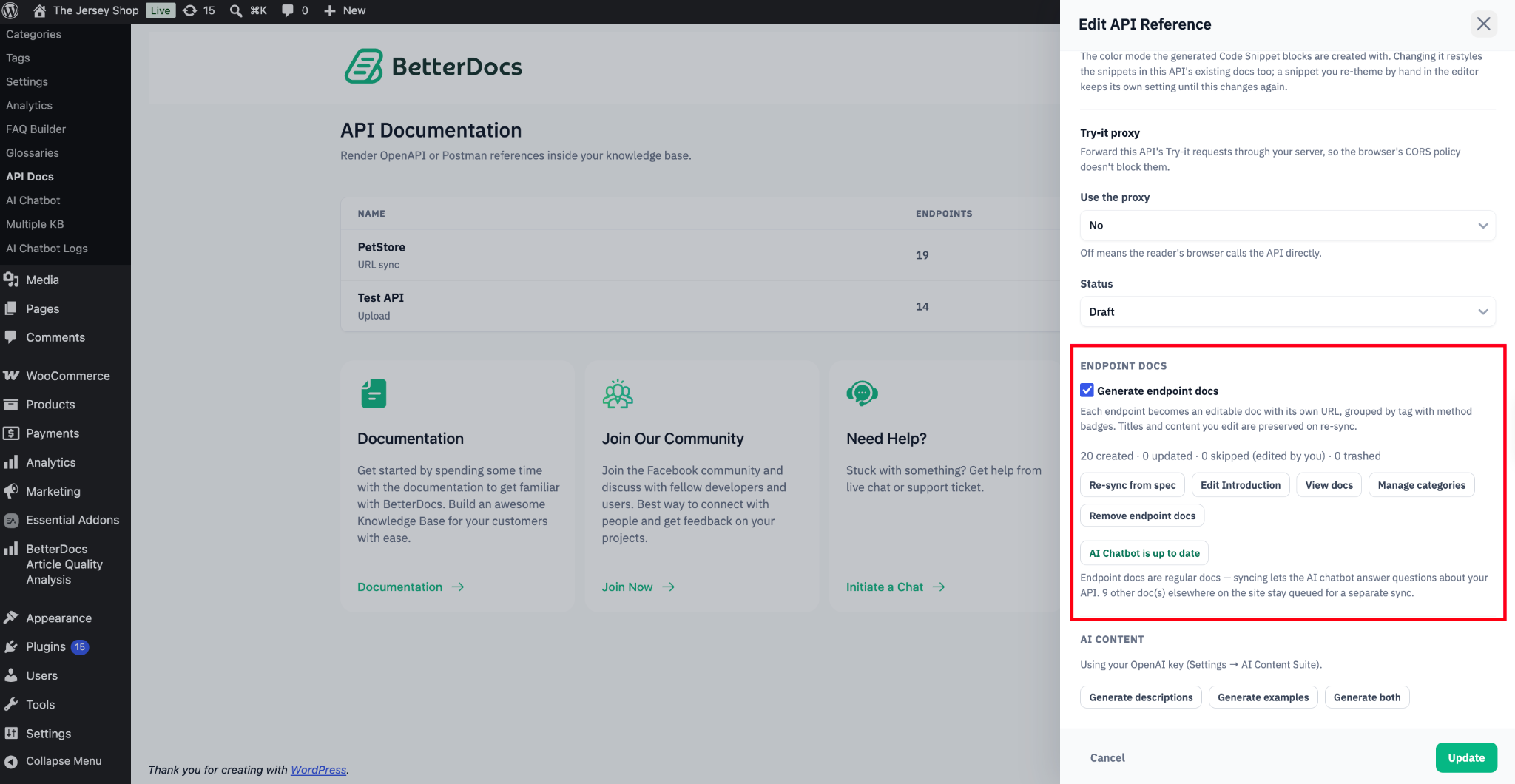1515x784 pixels.
Task: Follow the Join Now link
Action: (x=638, y=587)
